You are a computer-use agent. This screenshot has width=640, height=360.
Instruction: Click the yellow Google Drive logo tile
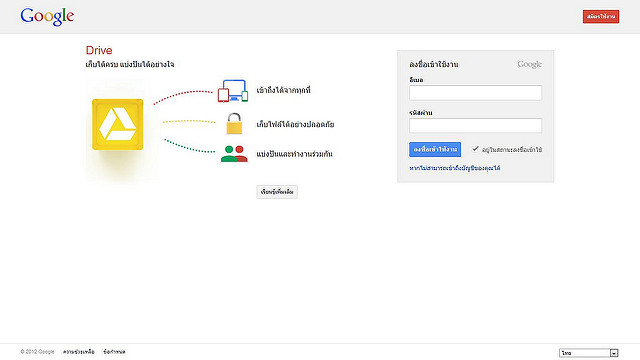(118, 124)
